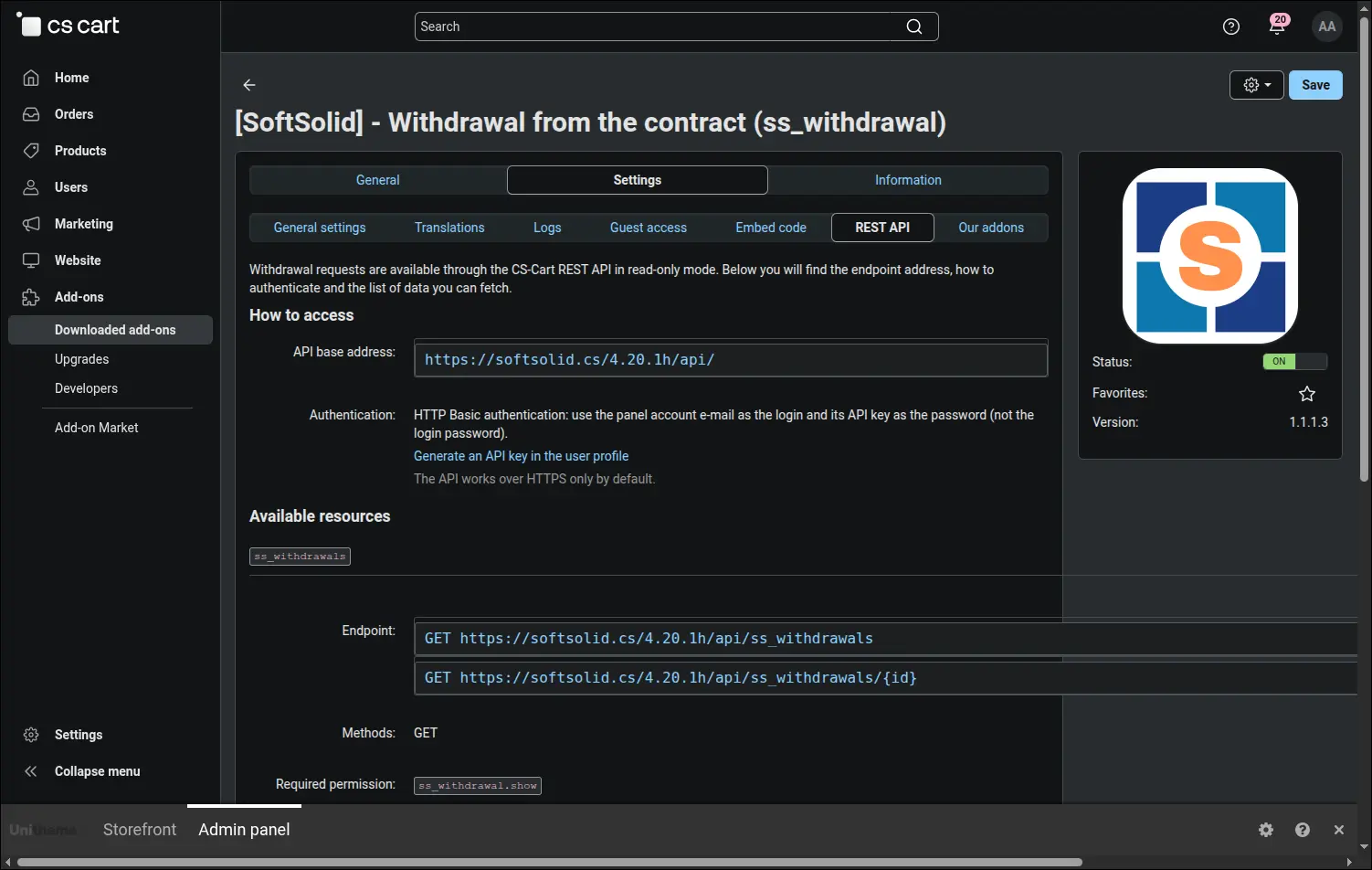Select the Settings tab

point(638,180)
